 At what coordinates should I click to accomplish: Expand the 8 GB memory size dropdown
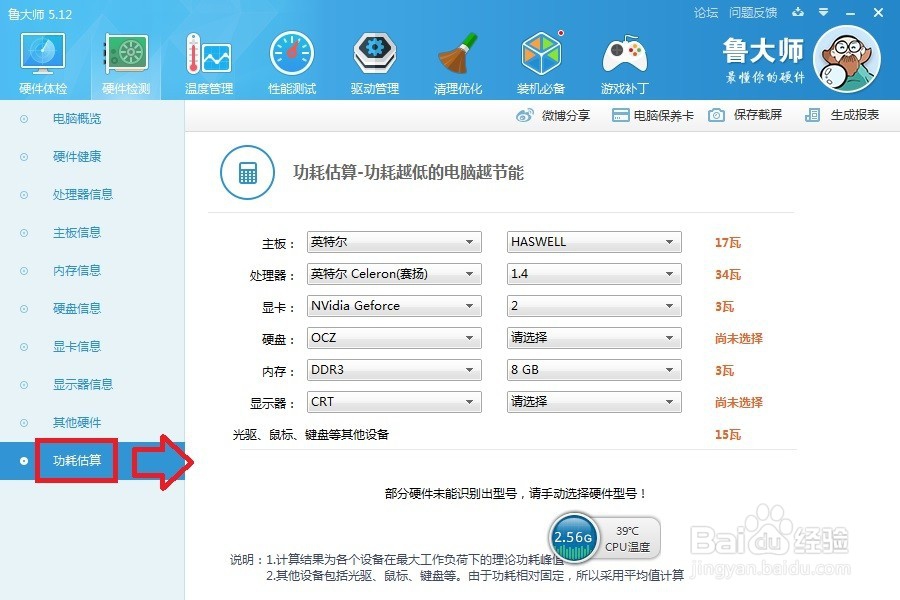pyautogui.click(x=594, y=370)
